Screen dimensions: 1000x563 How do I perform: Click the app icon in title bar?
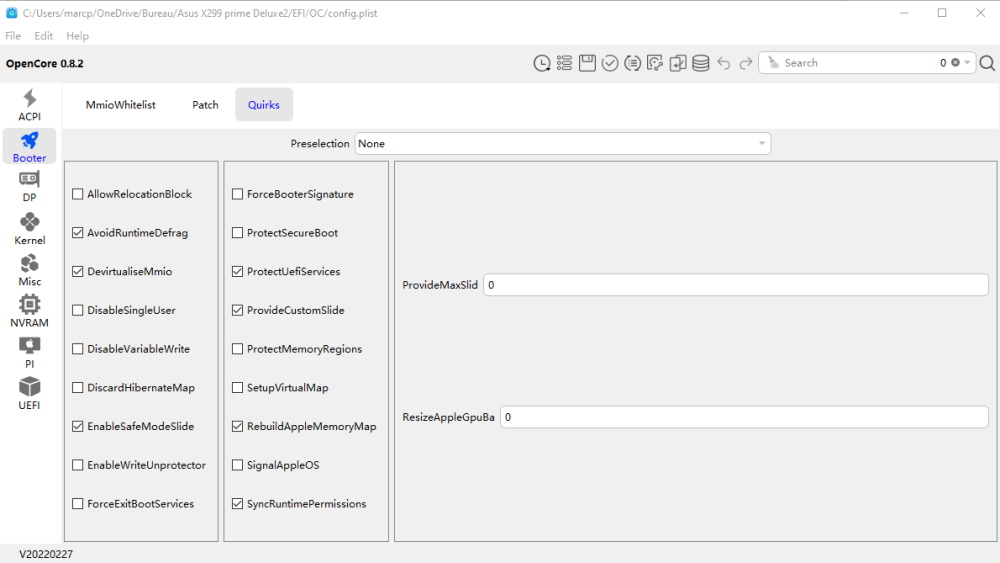coord(11,13)
